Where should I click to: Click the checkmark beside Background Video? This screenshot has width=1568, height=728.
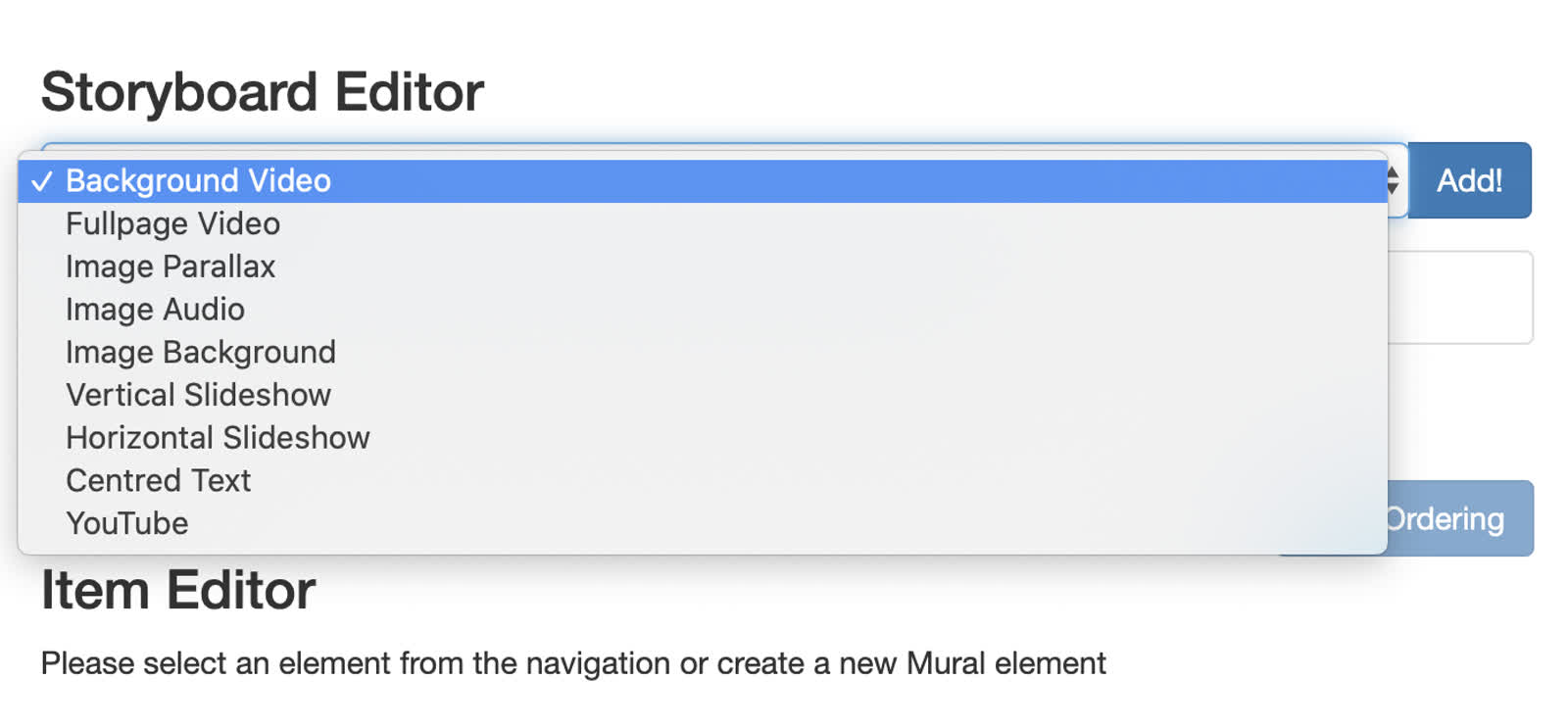coord(41,181)
